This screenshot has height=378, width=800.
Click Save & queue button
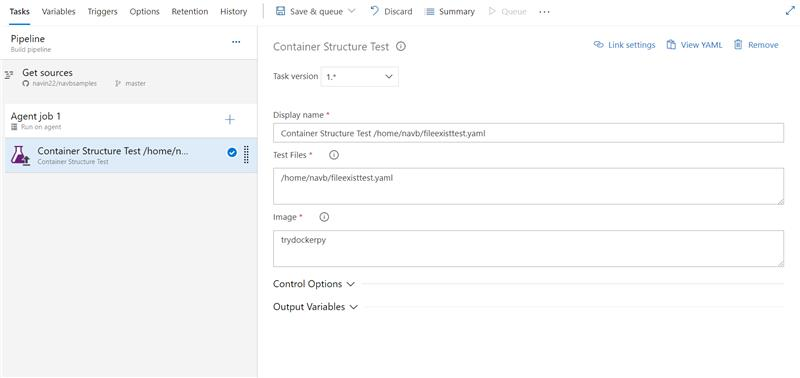[309, 11]
